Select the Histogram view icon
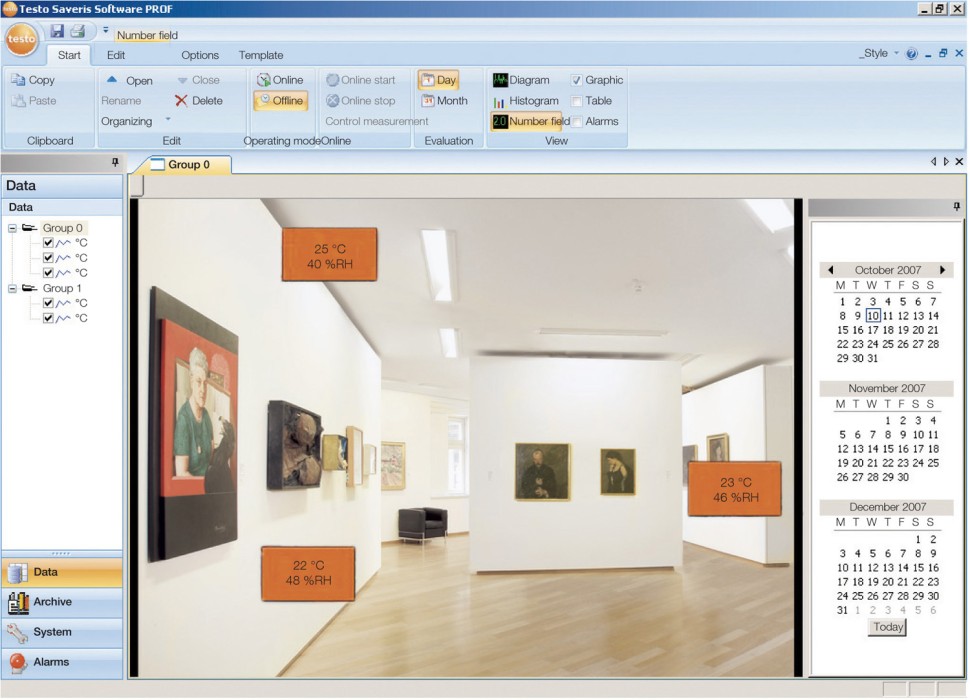The image size is (970, 700). pyautogui.click(x=500, y=101)
